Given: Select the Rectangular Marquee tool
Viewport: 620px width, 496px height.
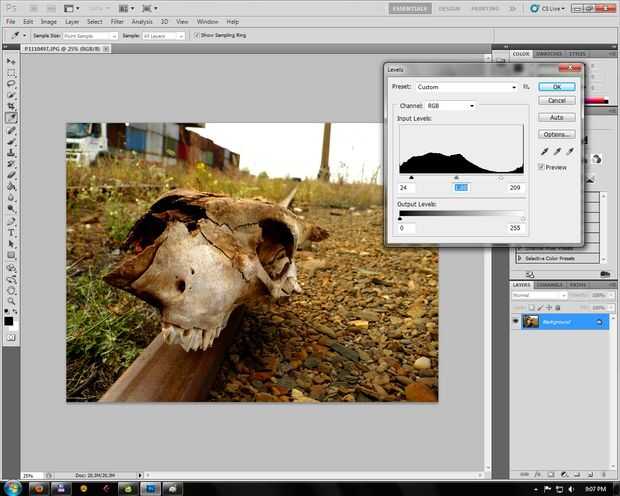Looking at the screenshot, I should tap(11, 73).
